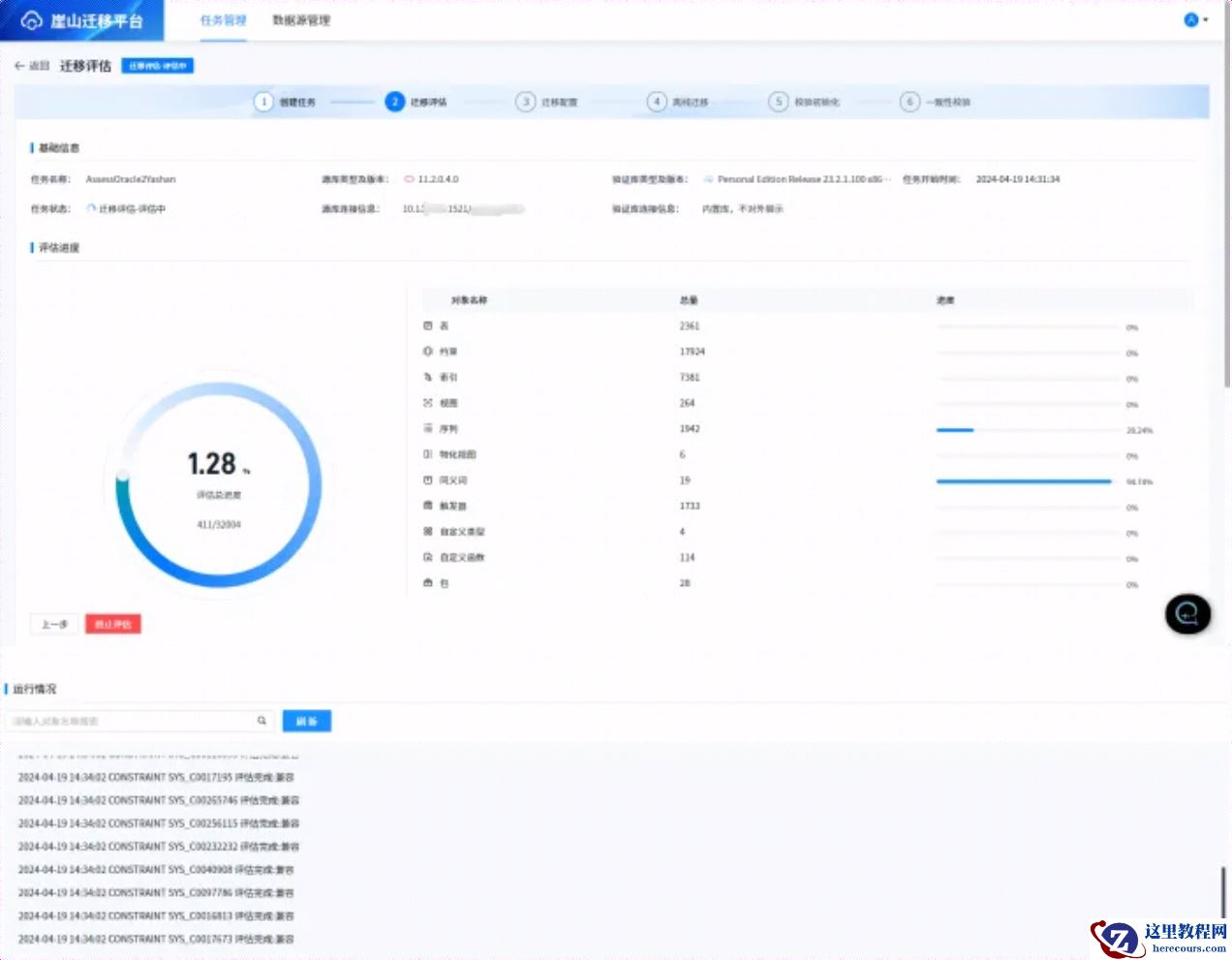Click step 6 一致性校验 in the wizard
The height and width of the screenshot is (960, 1232).
936,102
